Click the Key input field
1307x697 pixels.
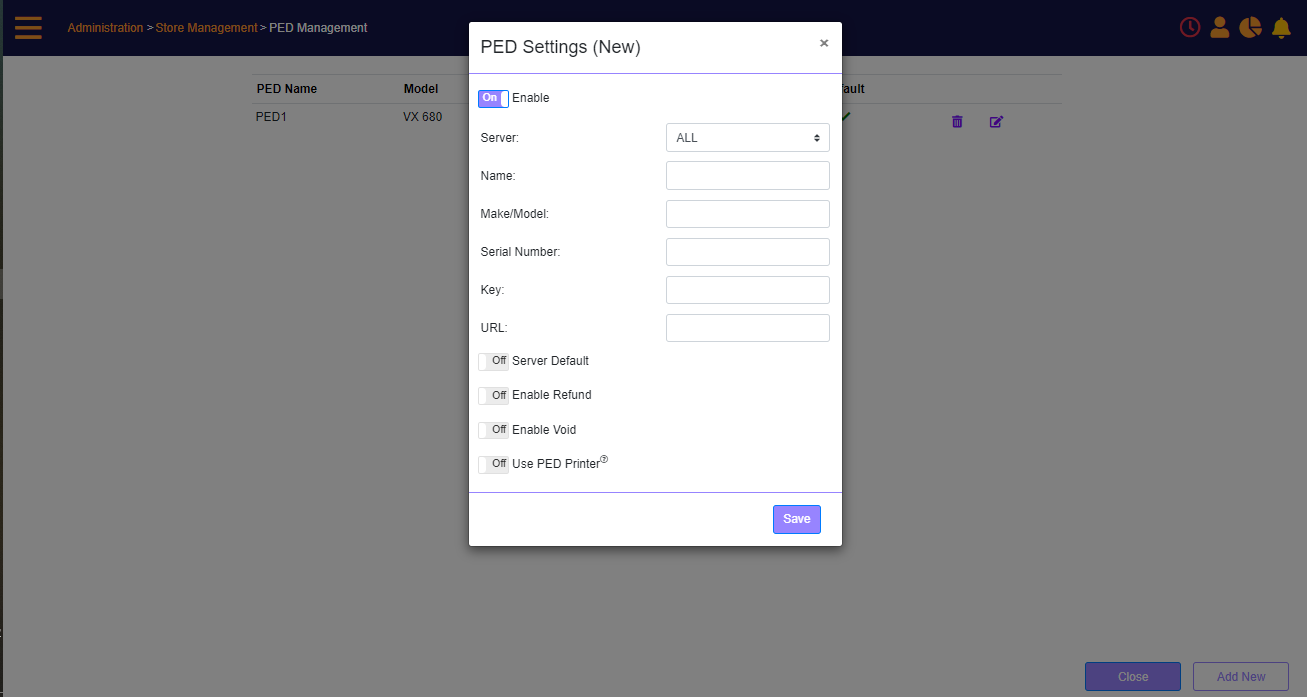[x=748, y=290]
